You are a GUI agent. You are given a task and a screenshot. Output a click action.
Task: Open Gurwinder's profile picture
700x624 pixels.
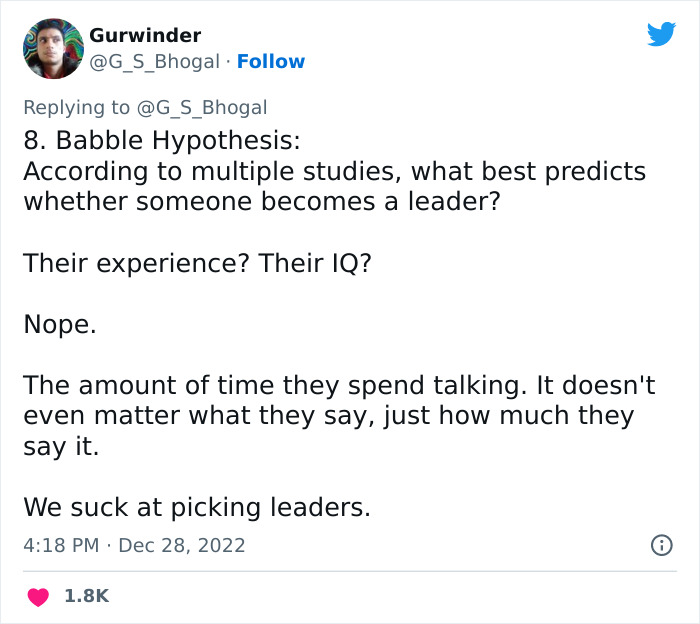click(52, 48)
